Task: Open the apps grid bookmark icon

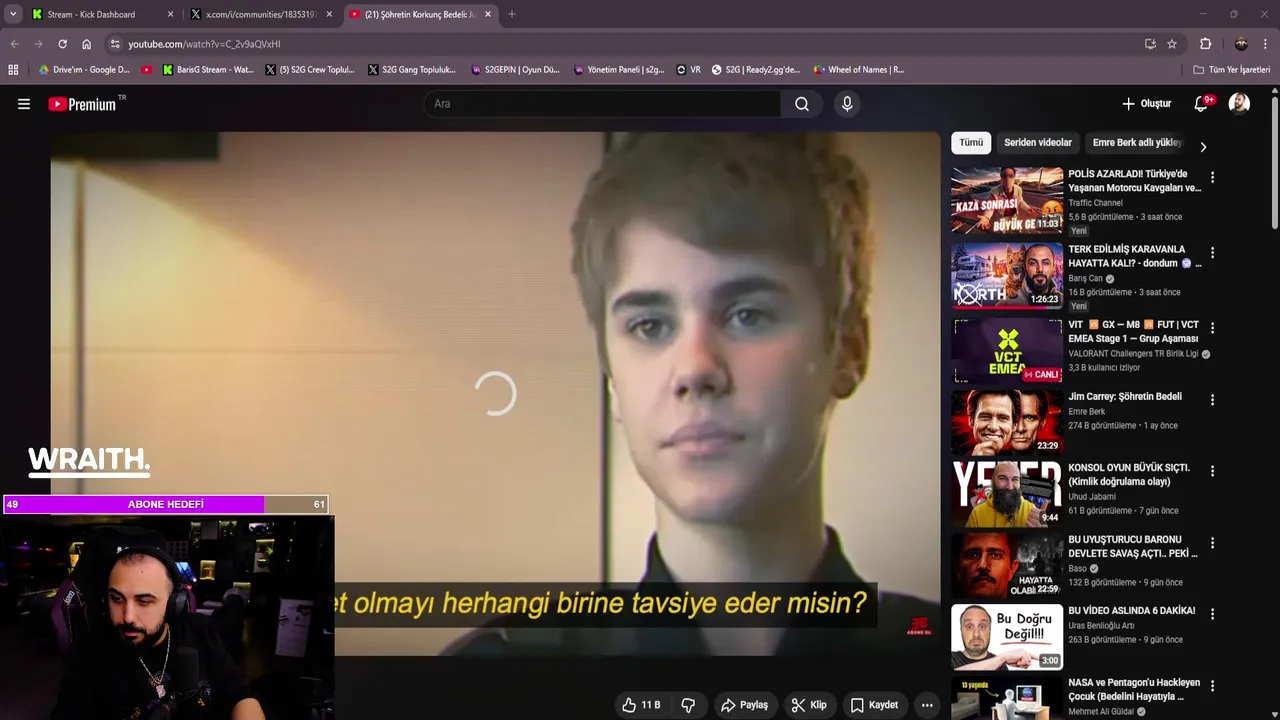Action: click(x=13, y=70)
